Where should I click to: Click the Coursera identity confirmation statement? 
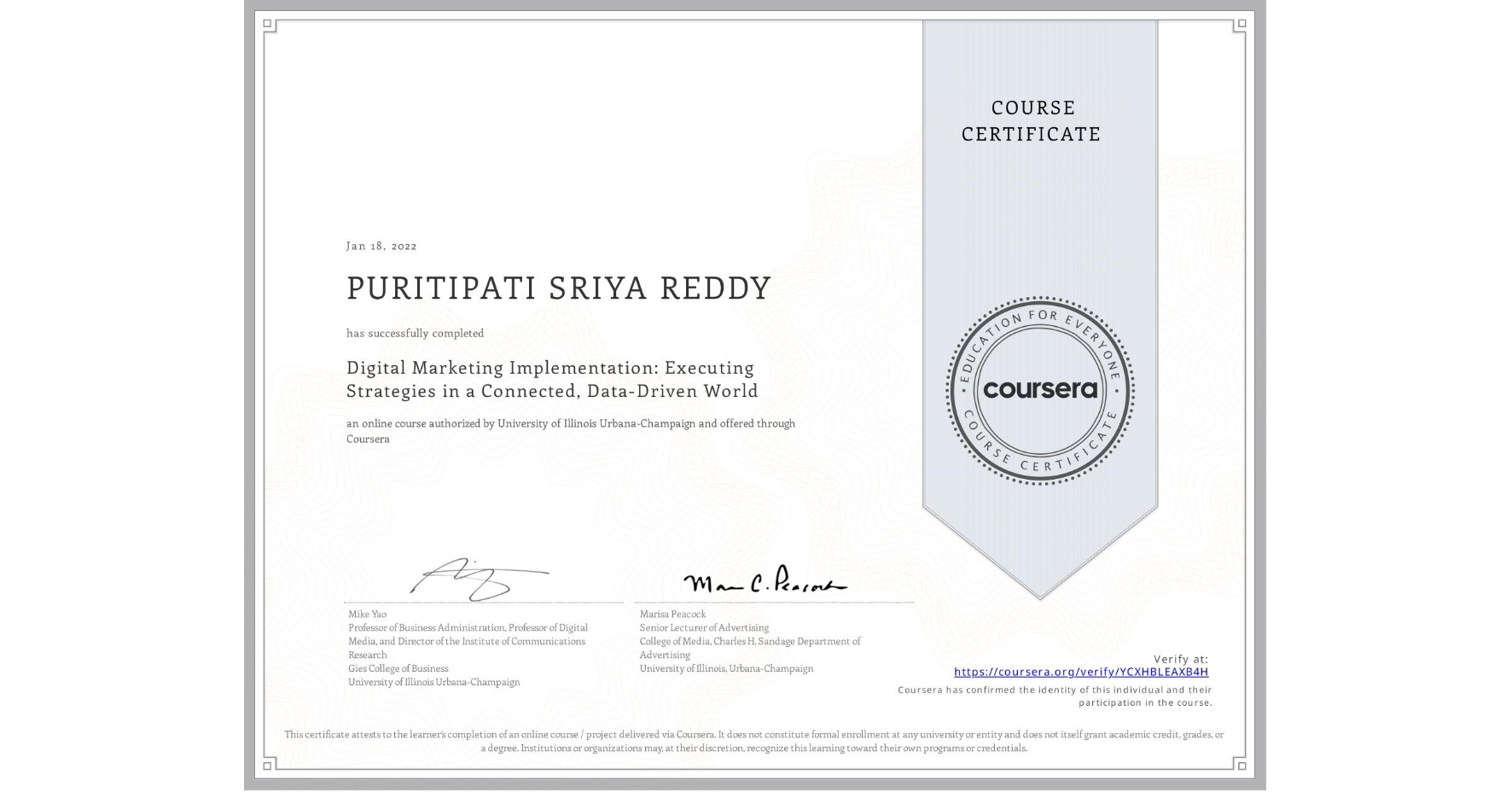click(1055, 696)
